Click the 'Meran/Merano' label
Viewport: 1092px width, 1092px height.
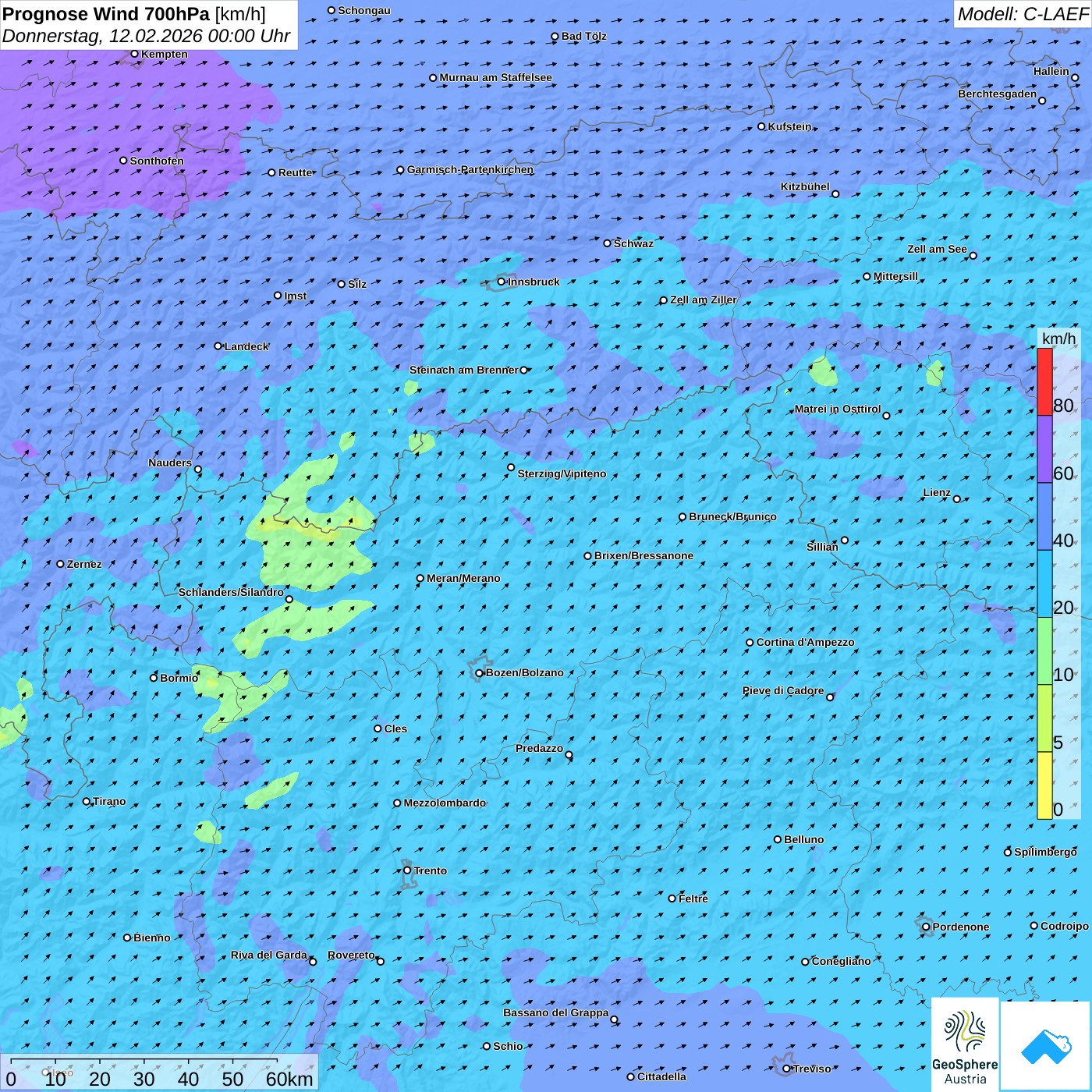pyautogui.click(x=463, y=578)
